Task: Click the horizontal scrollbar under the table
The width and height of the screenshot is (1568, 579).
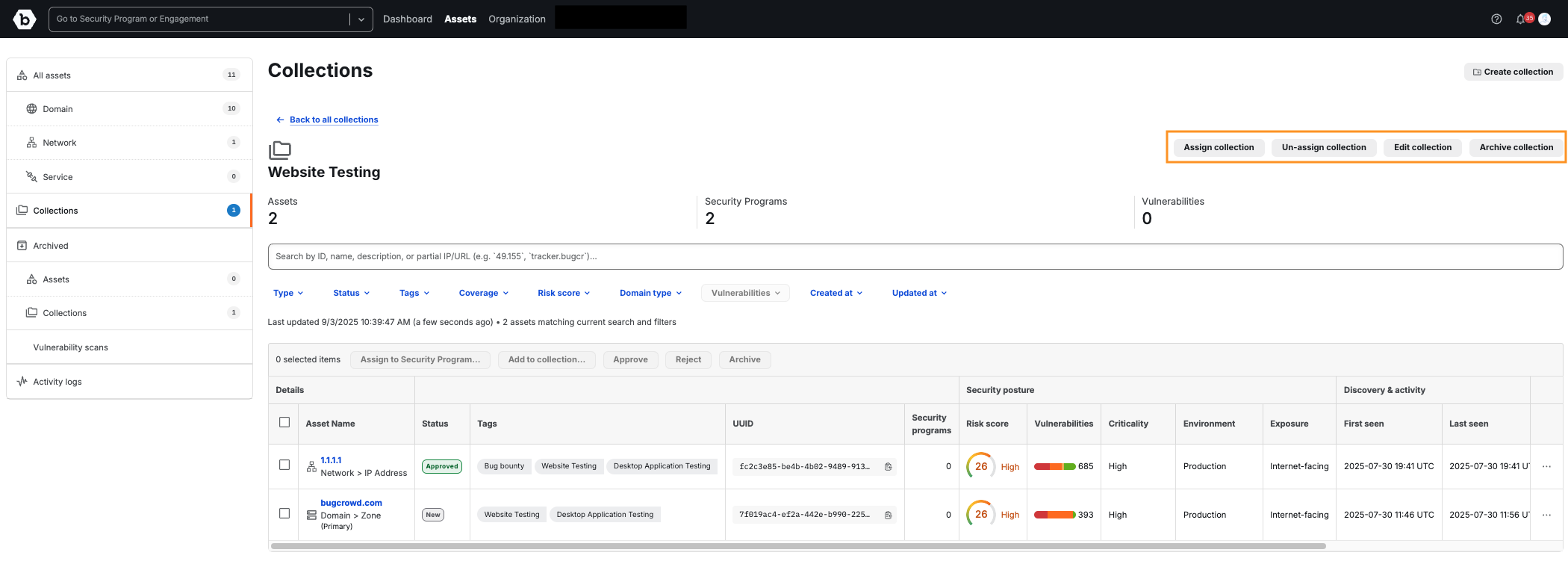Action: click(x=798, y=546)
